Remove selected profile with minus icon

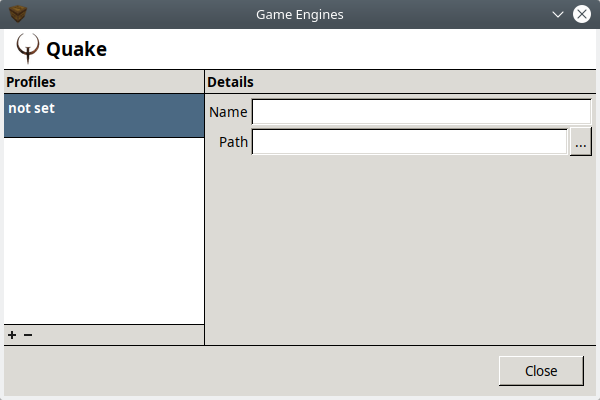click(x=28, y=335)
